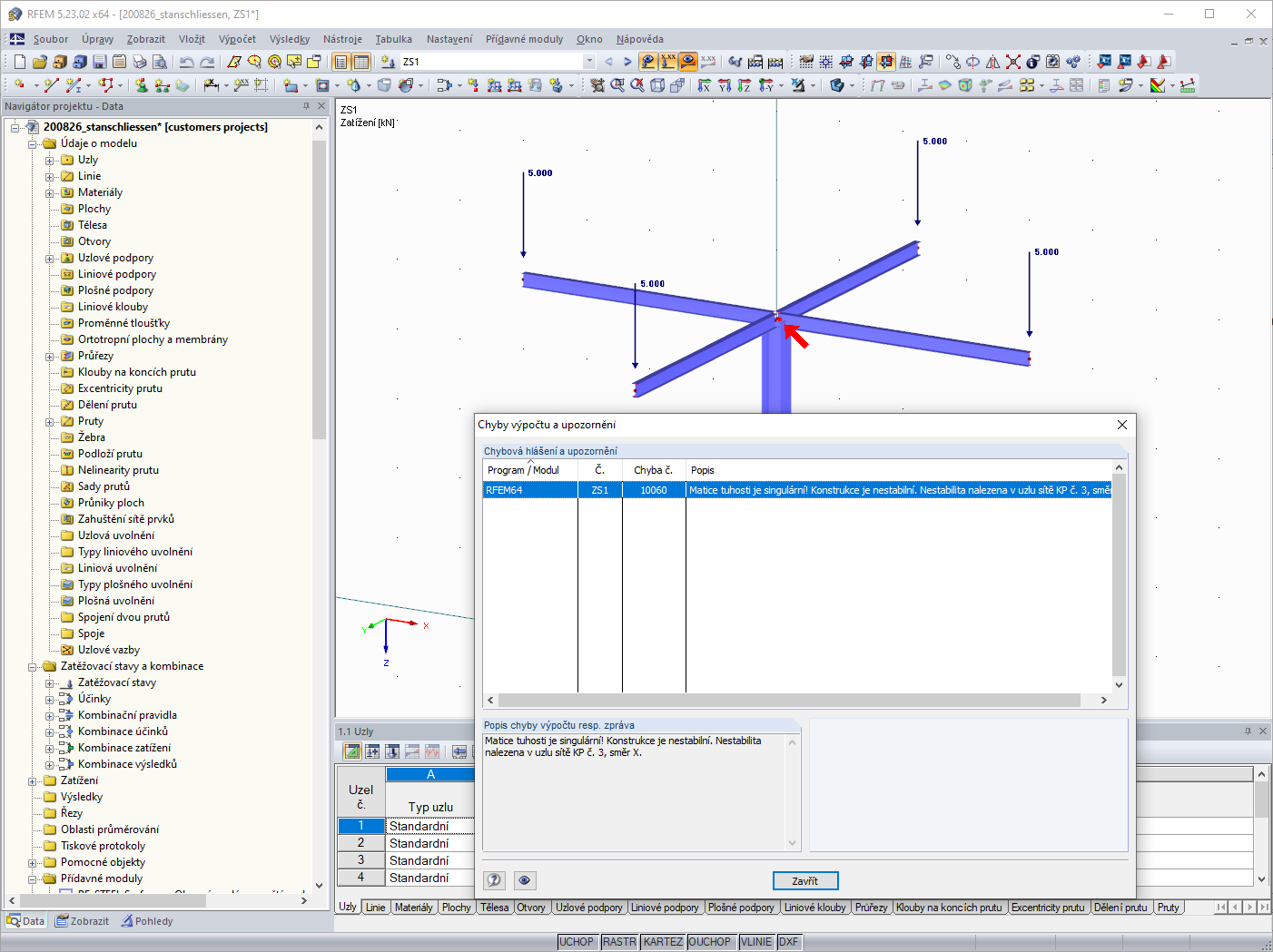Select the new line drawing tool icon

coord(52,85)
